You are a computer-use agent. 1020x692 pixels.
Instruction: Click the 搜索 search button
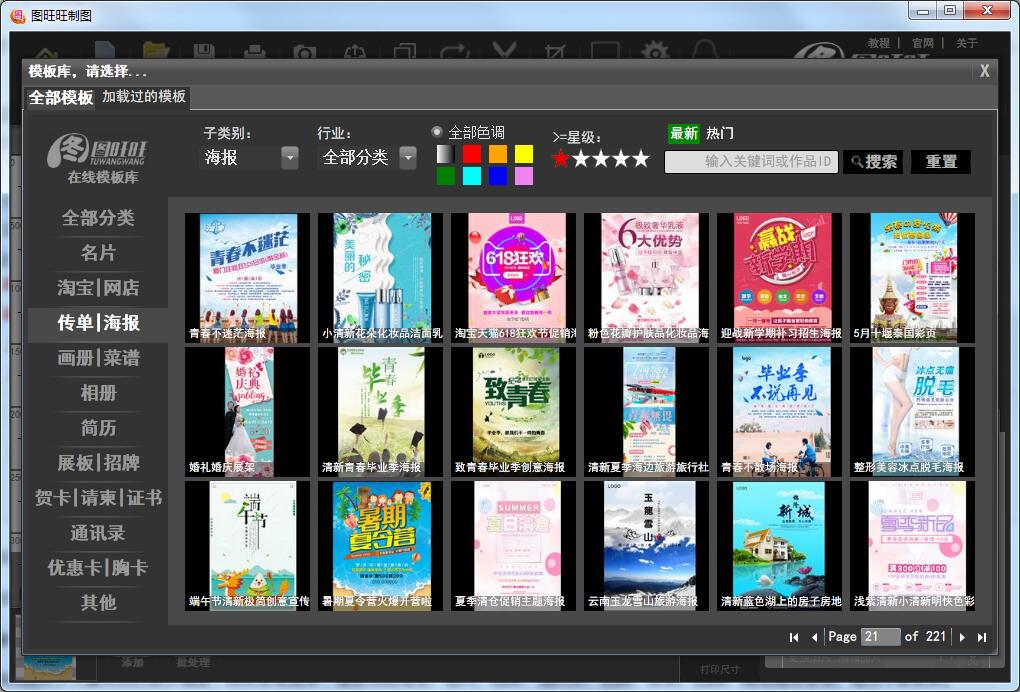pyautogui.click(x=872, y=161)
